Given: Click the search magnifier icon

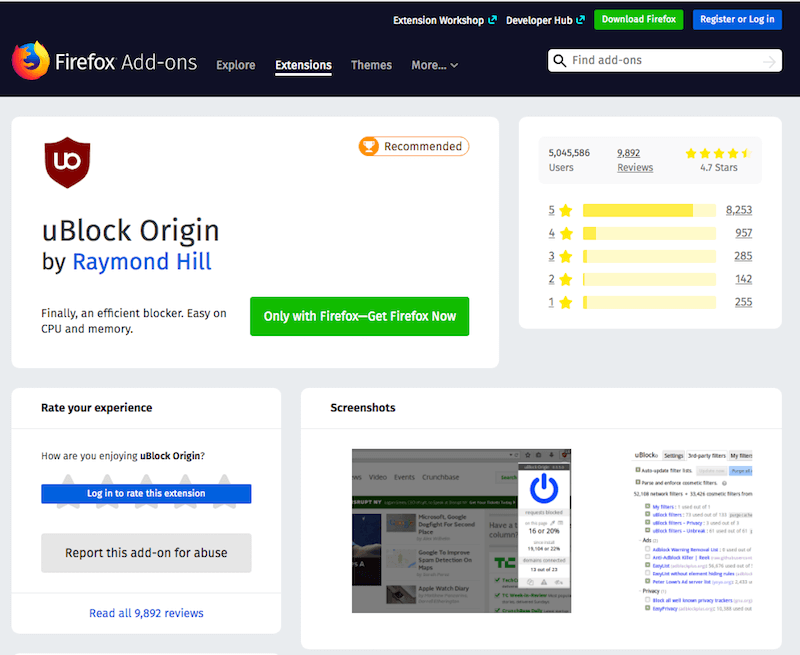Looking at the screenshot, I should 560,61.
